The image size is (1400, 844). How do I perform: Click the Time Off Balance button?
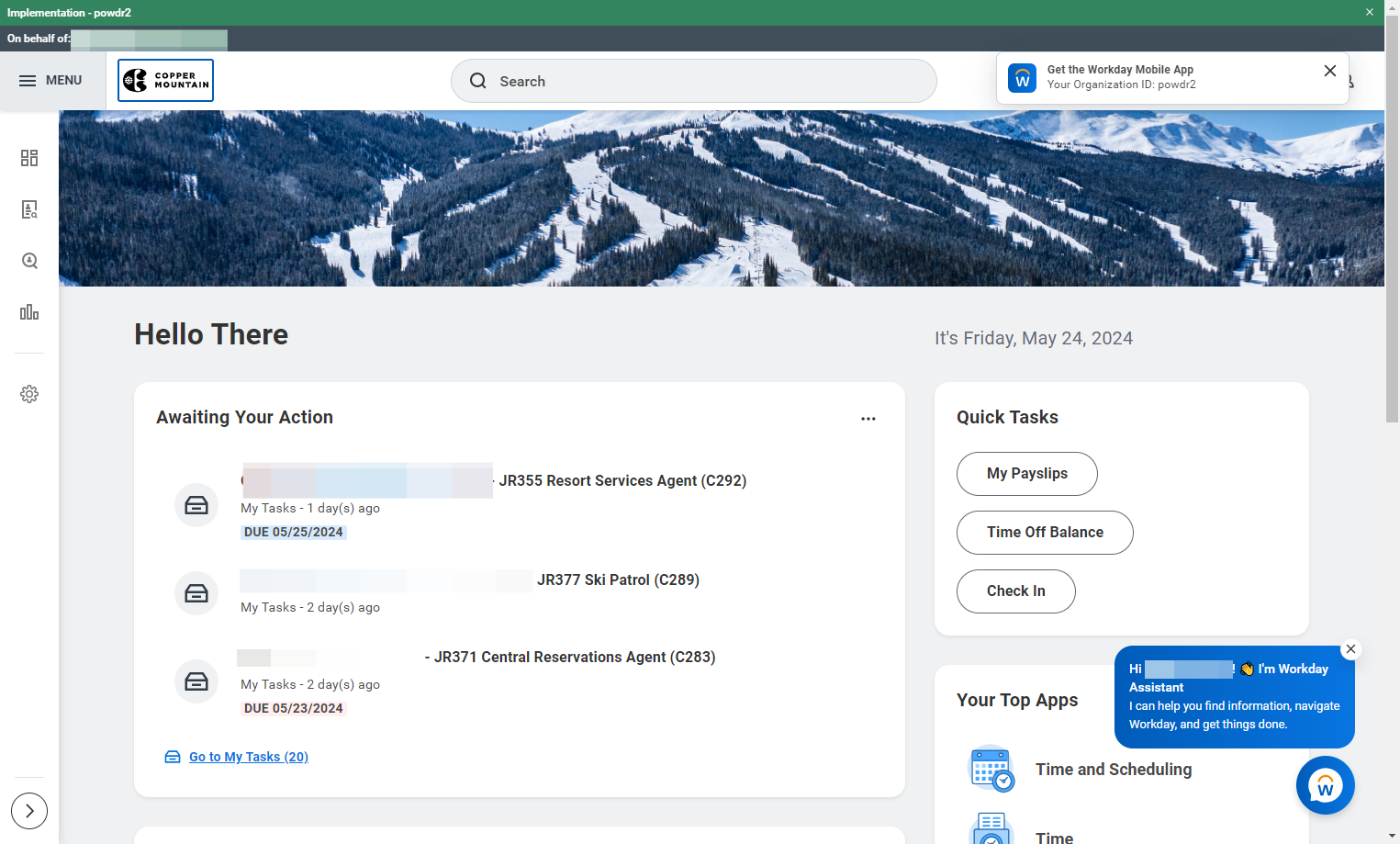(1045, 533)
